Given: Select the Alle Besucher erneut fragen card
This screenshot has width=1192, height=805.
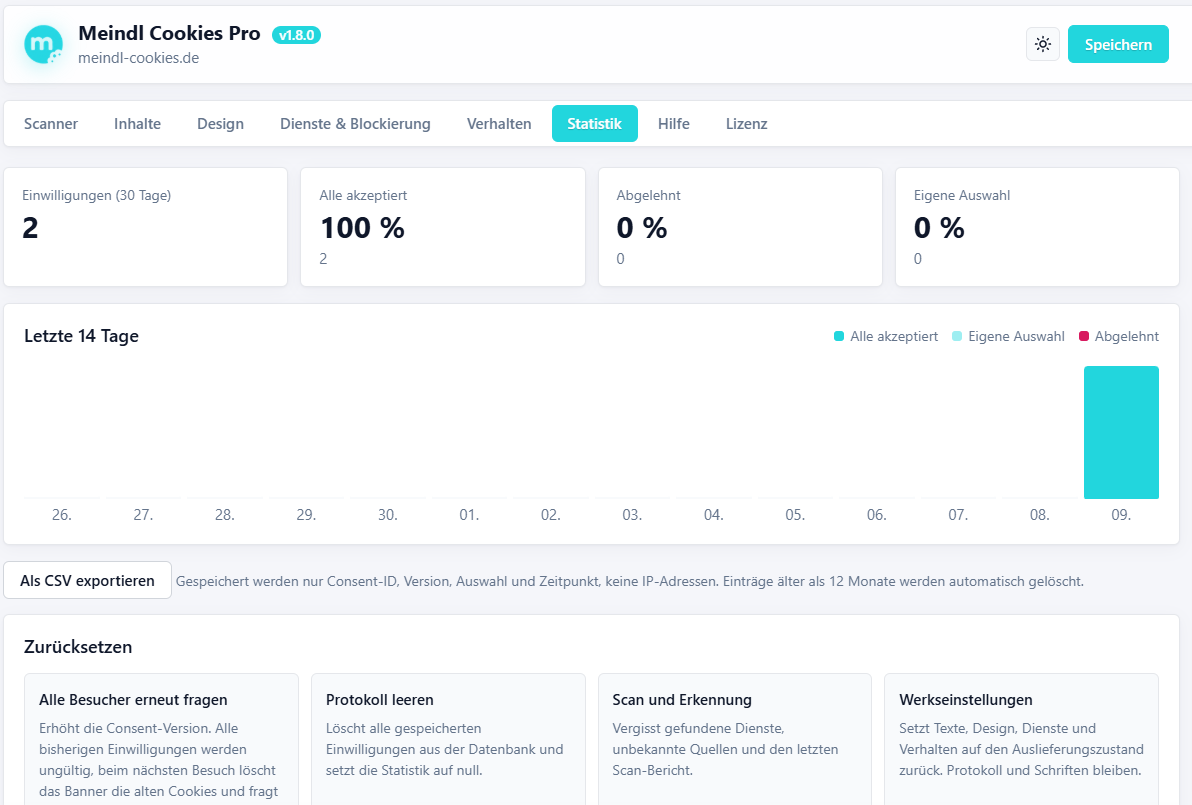Looking at the screenshot, I should point(161,740).
